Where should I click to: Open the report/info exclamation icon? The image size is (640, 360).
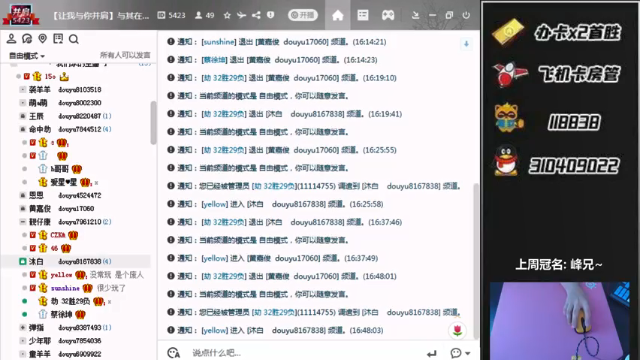point(271,15)
